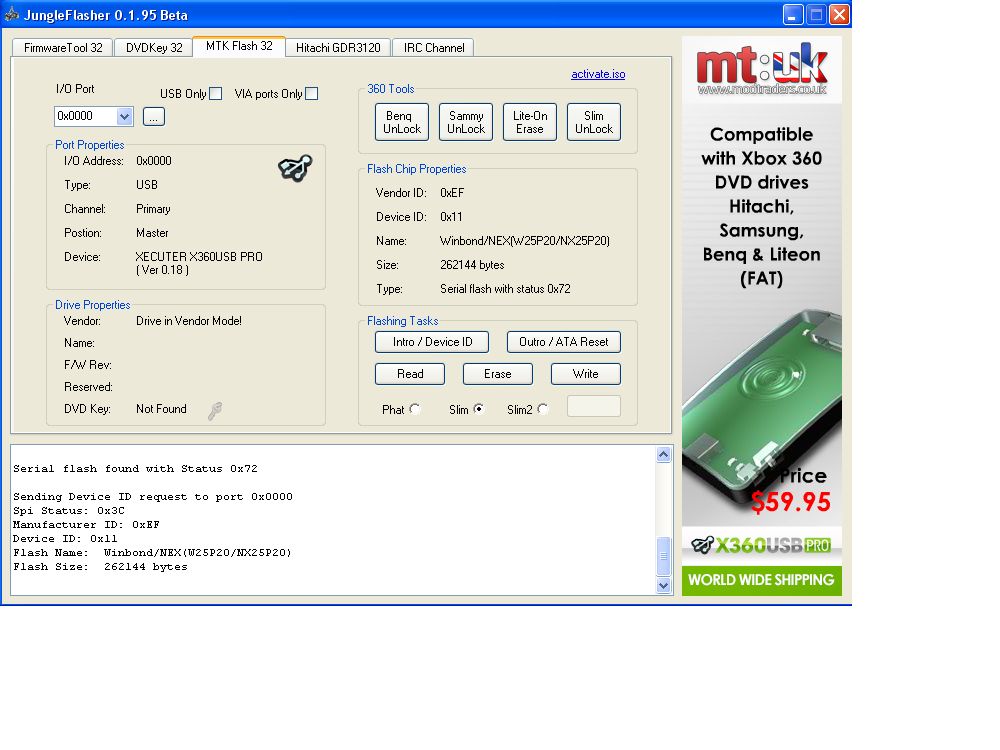Click the '262144 bytes' size in Flash Chip Properties
1000x750 pixels.
(472, 265)
